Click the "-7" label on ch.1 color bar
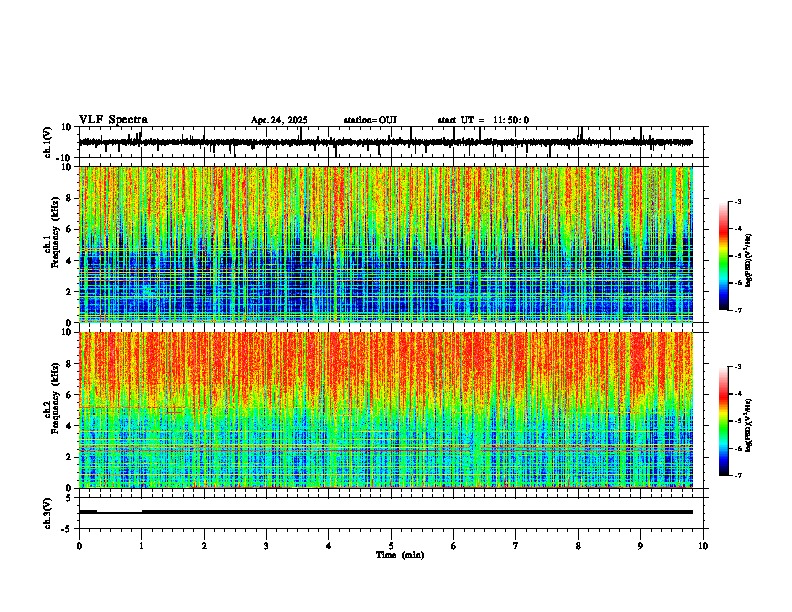The image size is (792, 612). (x=737, y=310)
